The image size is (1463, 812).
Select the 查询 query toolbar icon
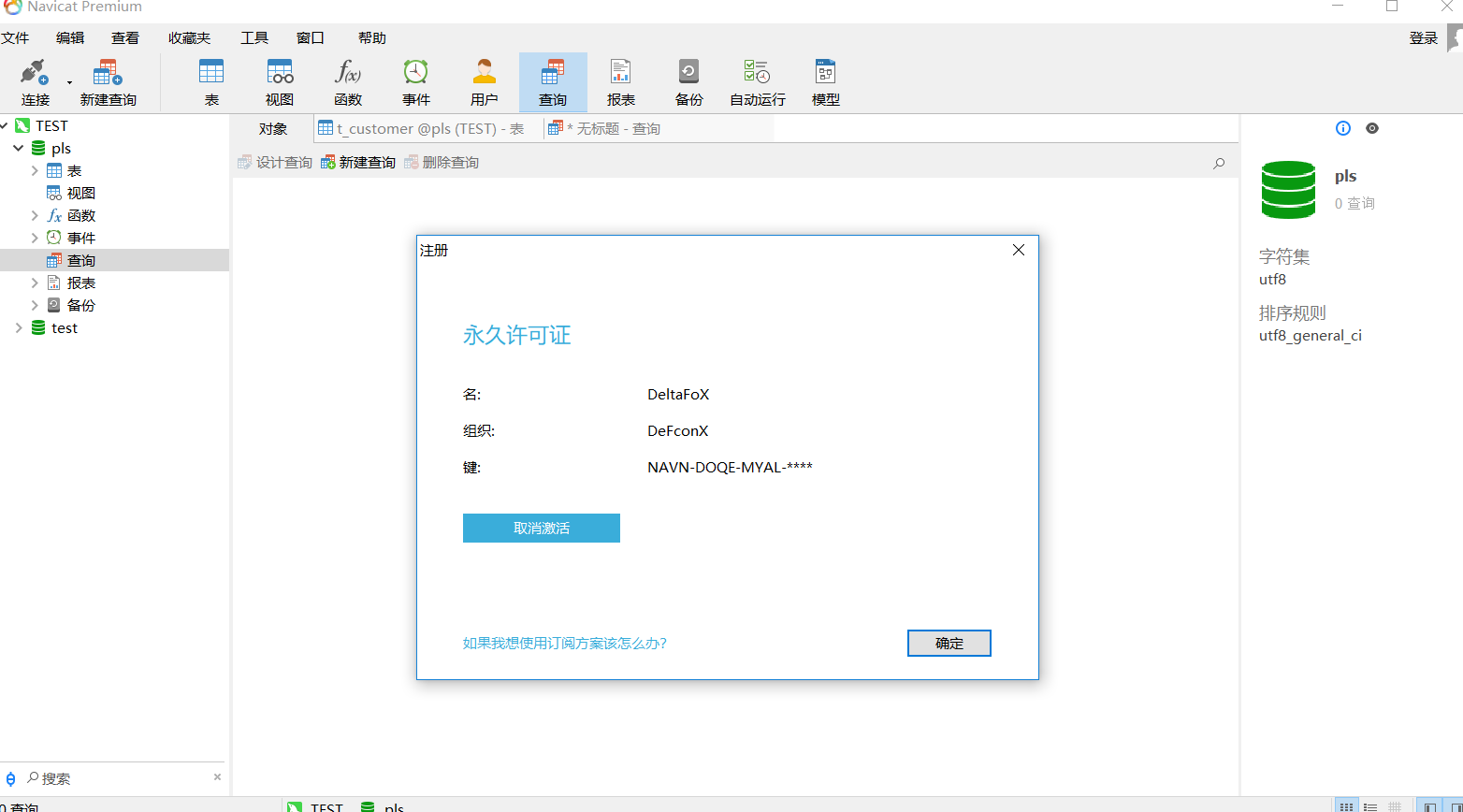[553, 82]
